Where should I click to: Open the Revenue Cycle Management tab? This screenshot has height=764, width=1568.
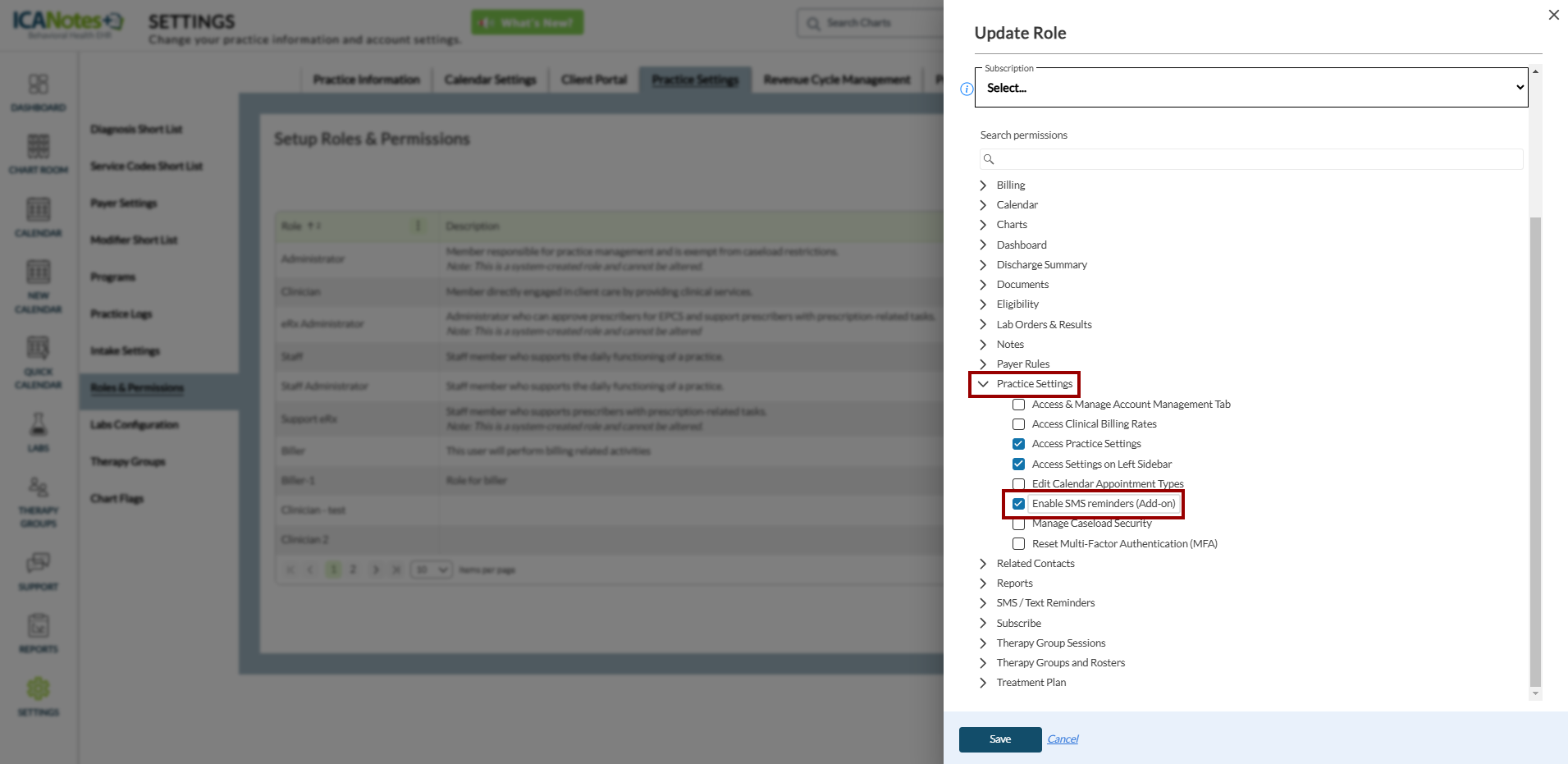point(837,80)
